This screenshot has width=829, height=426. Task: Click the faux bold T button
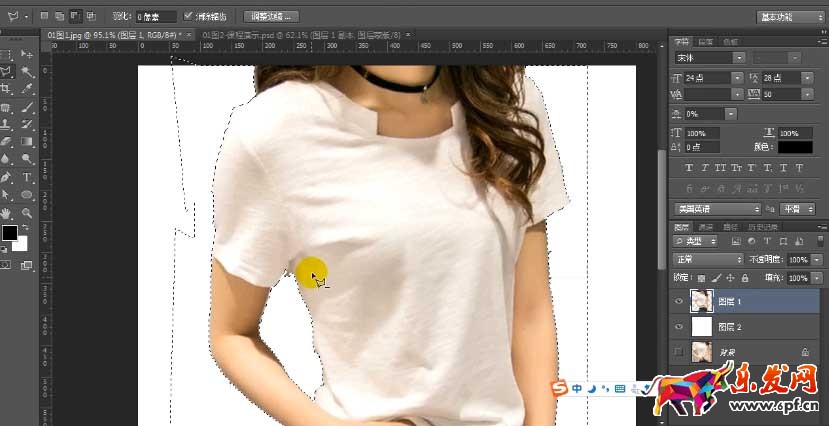click(690, 167)
